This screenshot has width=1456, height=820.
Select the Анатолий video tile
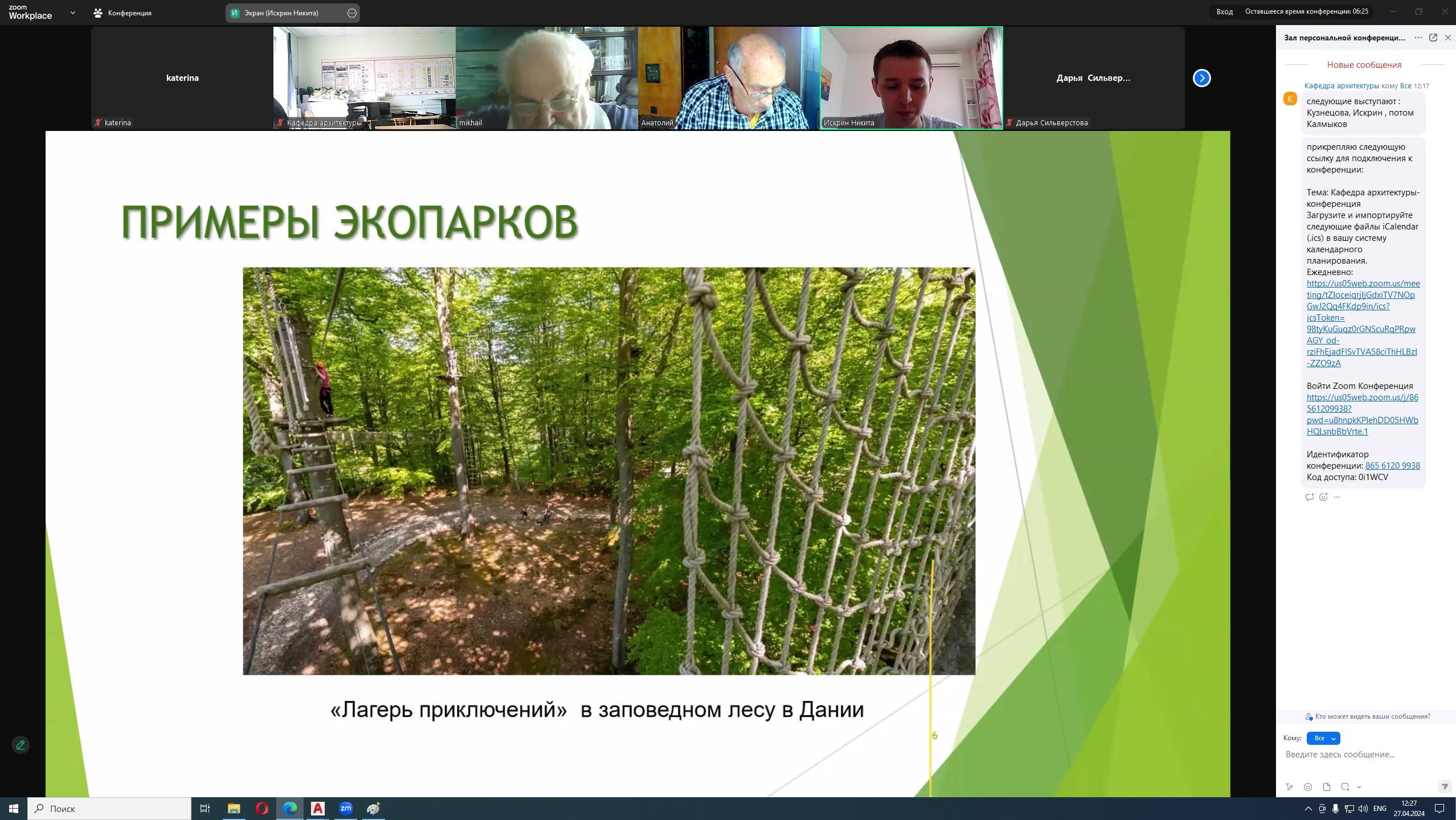[x=729, y=78]
